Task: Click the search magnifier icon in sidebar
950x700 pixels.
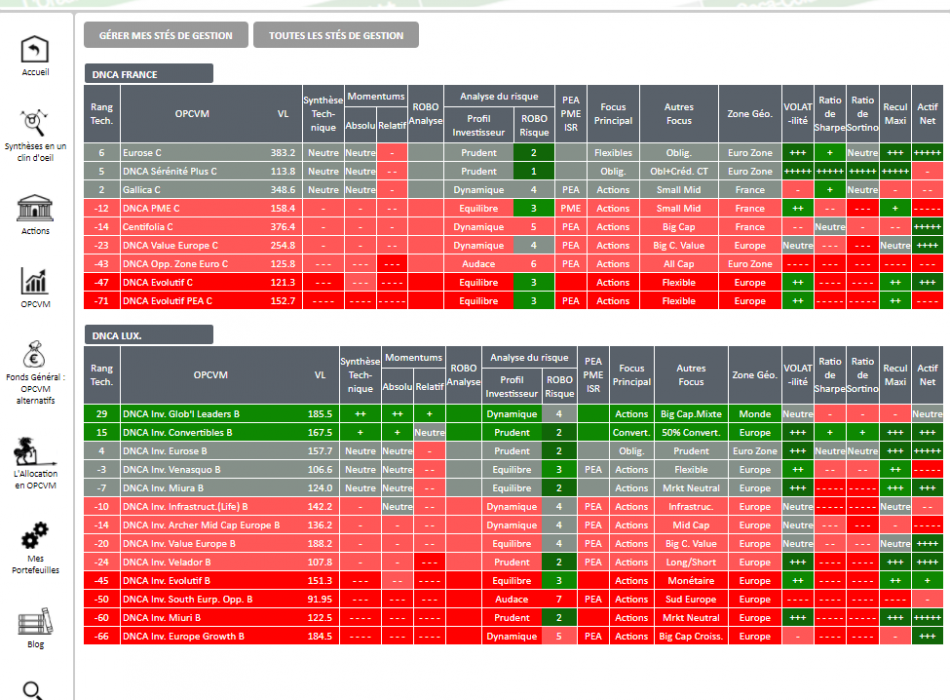Action: [32, 690]
